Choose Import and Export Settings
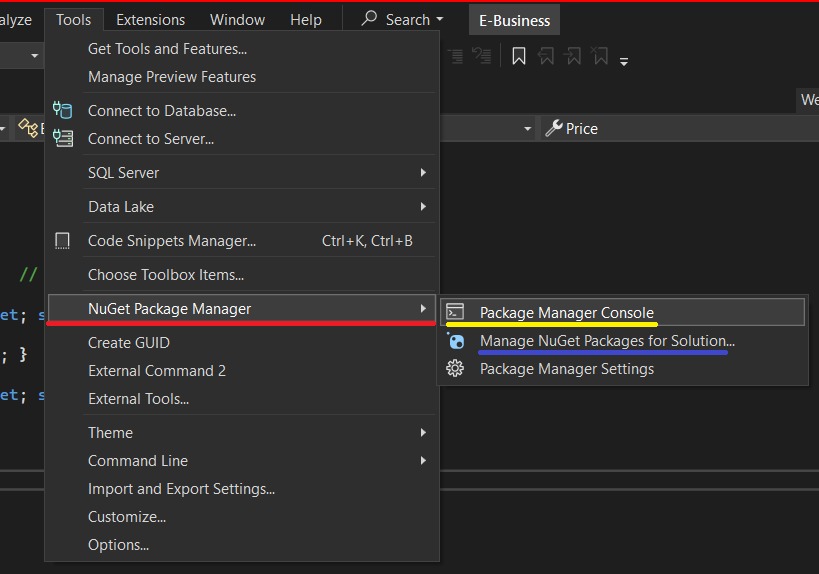Image resolution: width=819 pixels, height=574 pixels. pyautogui.click(x=181, y=489)
